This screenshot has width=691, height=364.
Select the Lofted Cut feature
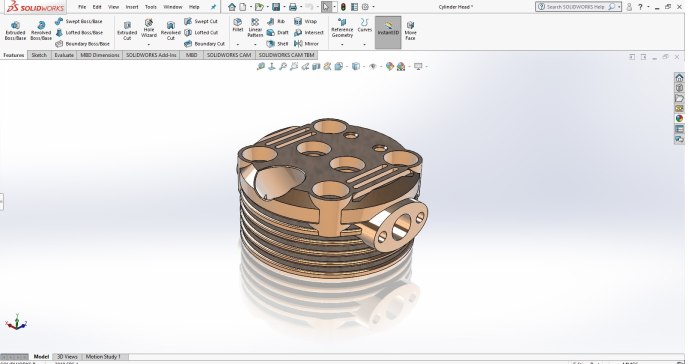[x=201, y=33]
